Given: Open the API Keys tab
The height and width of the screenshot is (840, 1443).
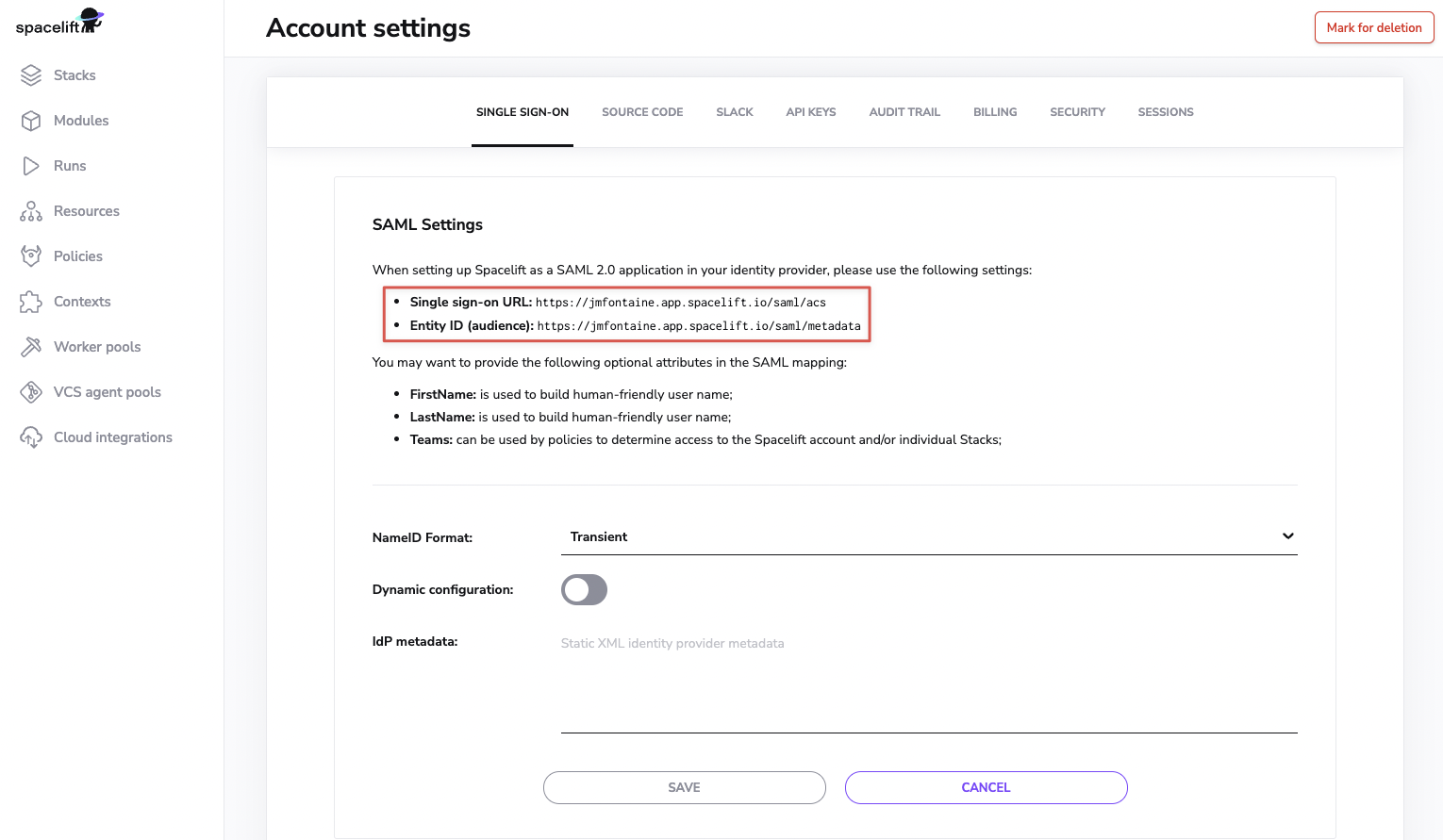Looking at the screenshot, I should (810, 112).
